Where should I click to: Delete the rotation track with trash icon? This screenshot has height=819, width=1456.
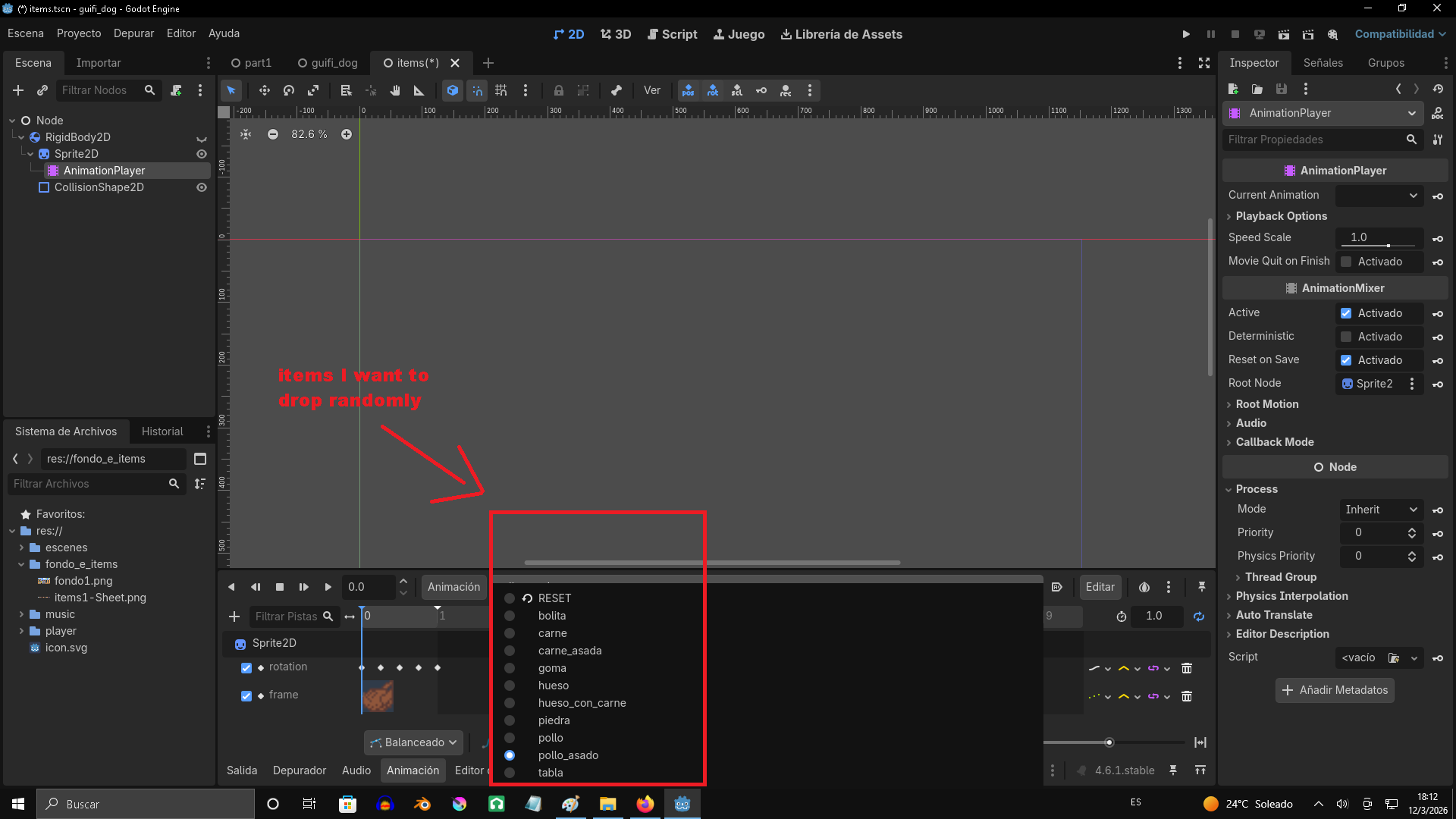tap(1187, 668)
